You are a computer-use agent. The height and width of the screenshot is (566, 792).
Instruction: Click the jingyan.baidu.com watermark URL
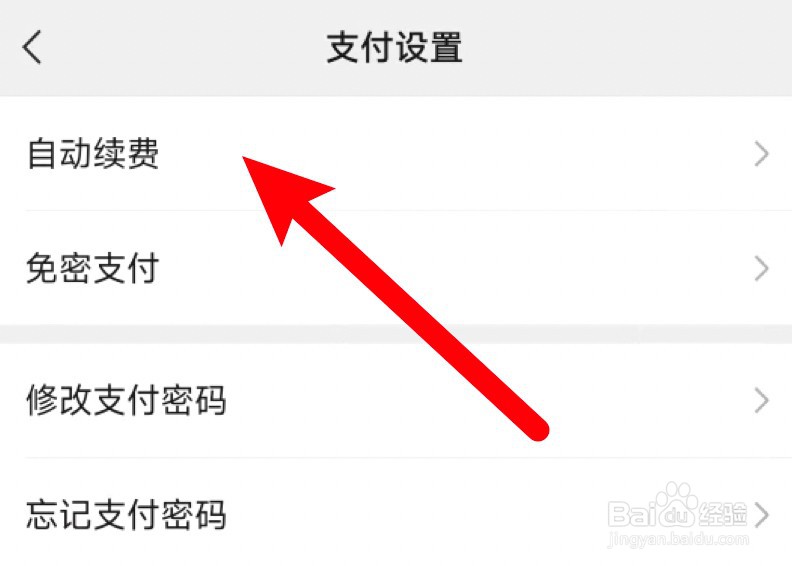coord(678,539)
